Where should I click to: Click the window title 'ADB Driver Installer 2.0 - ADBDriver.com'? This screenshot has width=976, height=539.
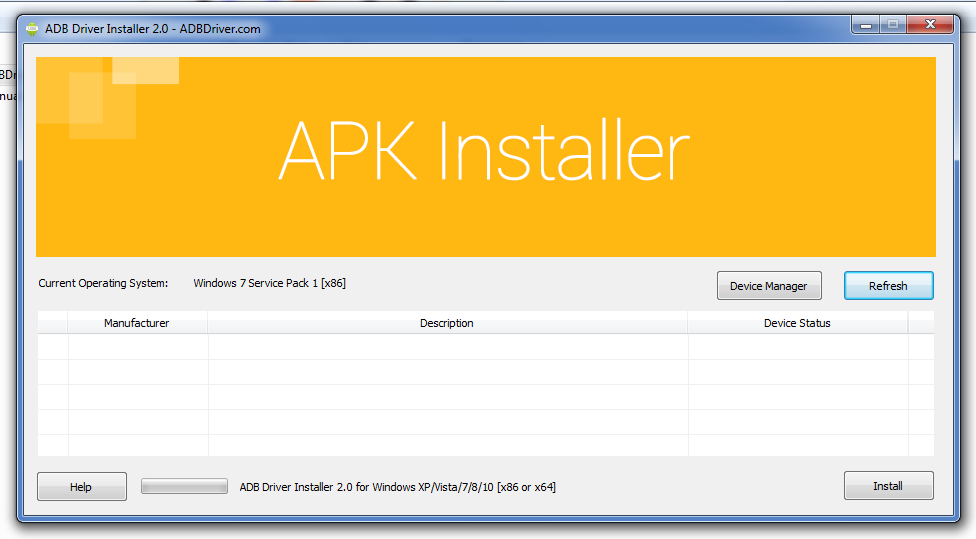coord(152,29)
